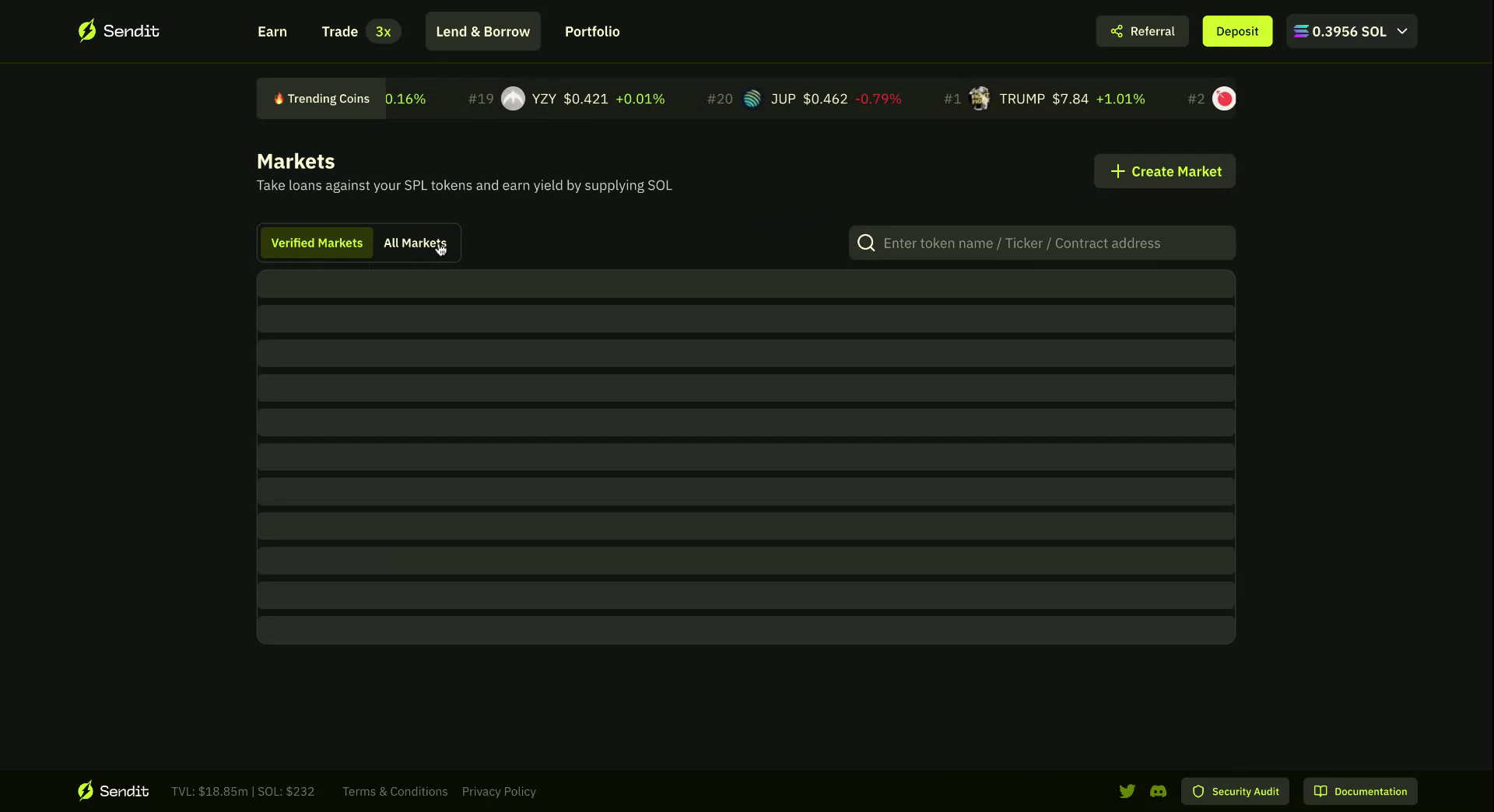
Task: Click the shield icon on Security Audit
Action: (x=1198, y=791)
